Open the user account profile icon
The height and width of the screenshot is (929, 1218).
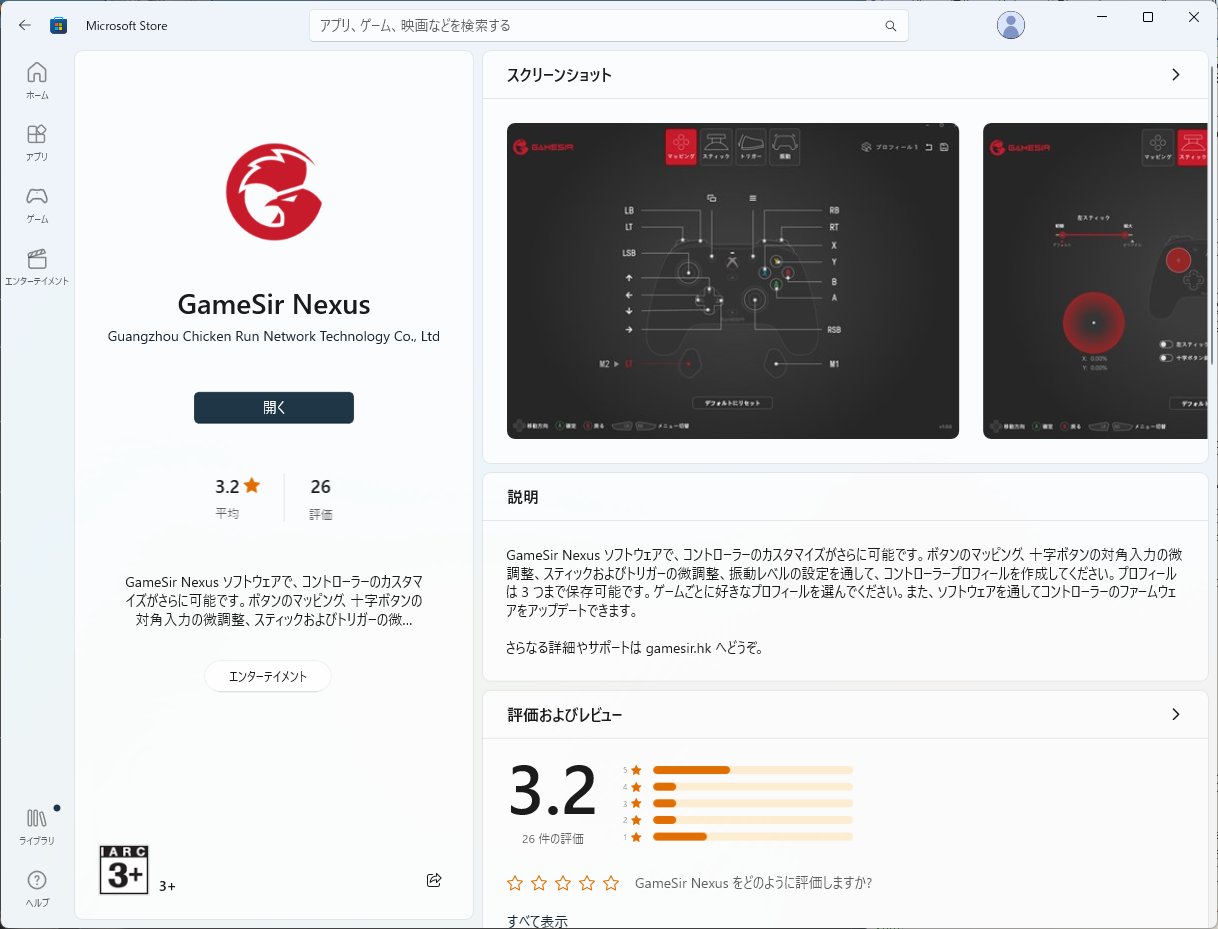pos(1011,25)
